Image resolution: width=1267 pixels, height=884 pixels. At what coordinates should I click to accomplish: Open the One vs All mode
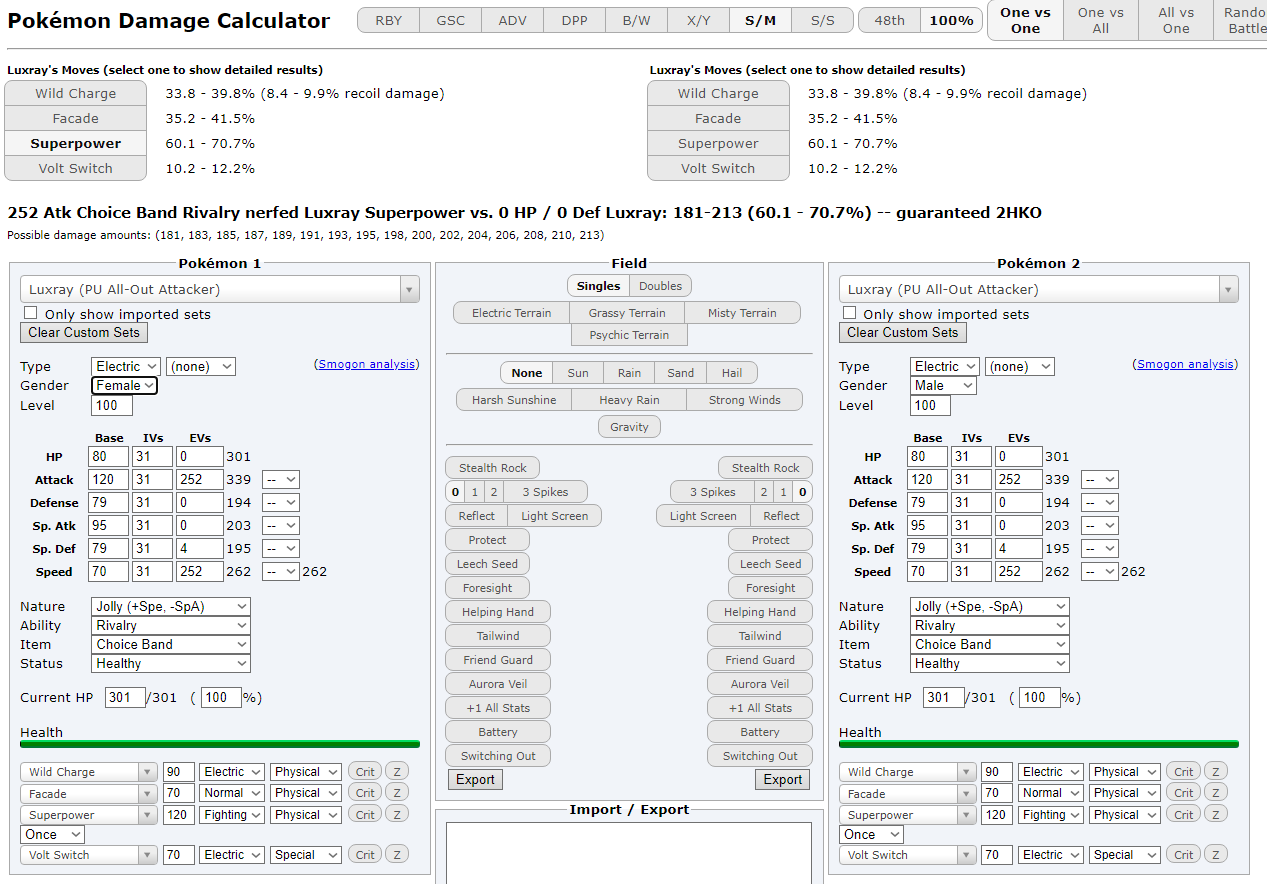(1101, 20)
